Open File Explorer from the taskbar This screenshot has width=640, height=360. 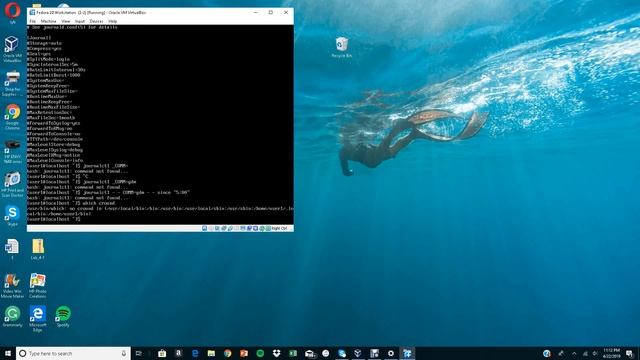click(211, 353)
